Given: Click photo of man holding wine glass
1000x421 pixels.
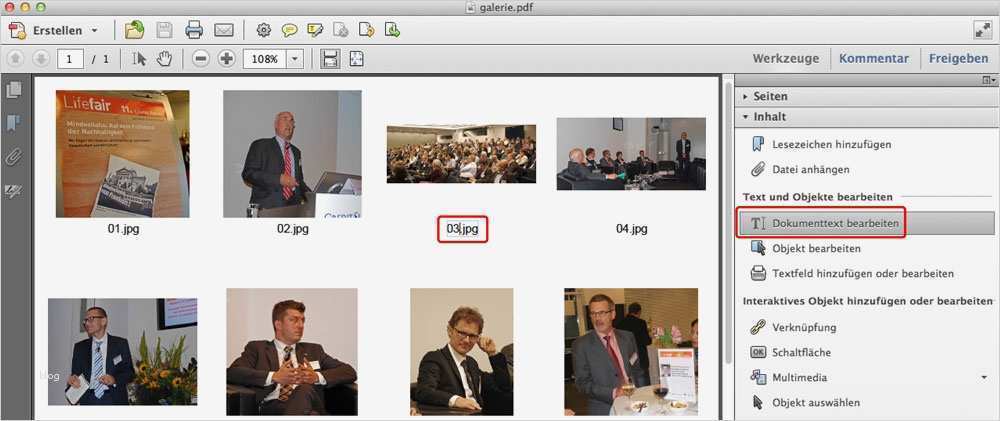Looking at the screenshot, I should click(631, 351).
